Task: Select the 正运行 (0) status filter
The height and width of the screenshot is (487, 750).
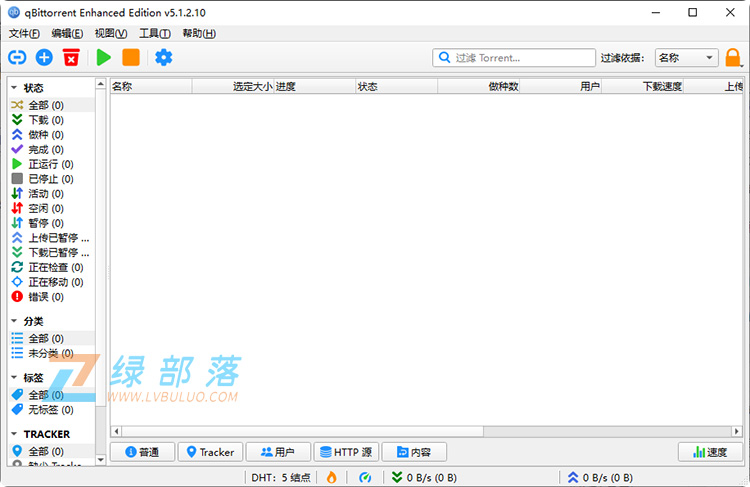Action: point(52,164)
